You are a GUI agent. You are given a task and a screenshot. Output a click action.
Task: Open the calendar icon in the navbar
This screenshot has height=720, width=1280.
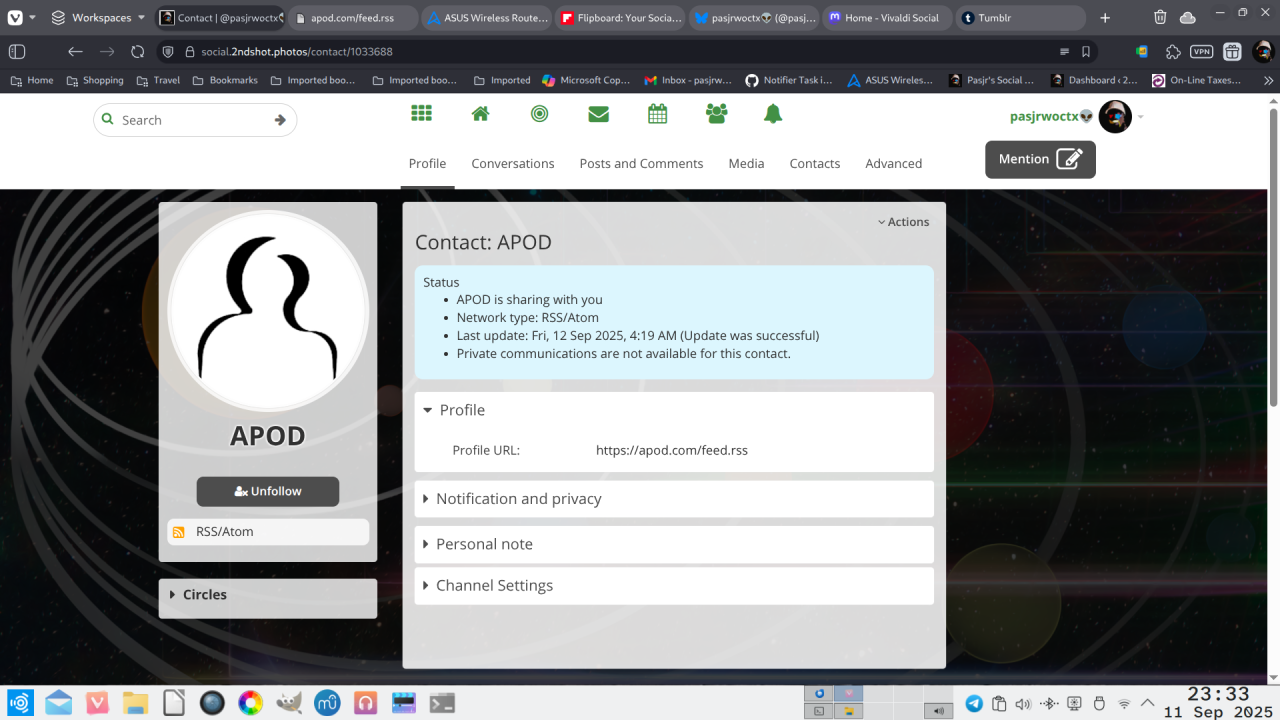click(657, 114)
